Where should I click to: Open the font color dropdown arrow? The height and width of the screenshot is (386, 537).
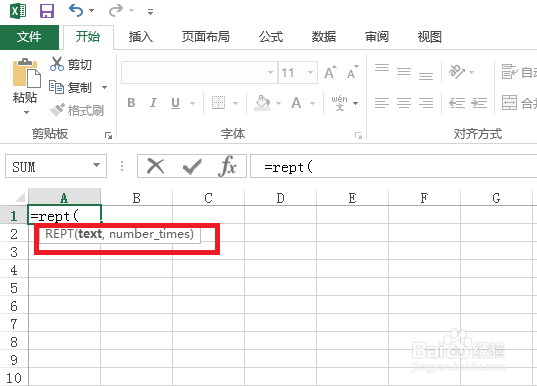[312, 103]
